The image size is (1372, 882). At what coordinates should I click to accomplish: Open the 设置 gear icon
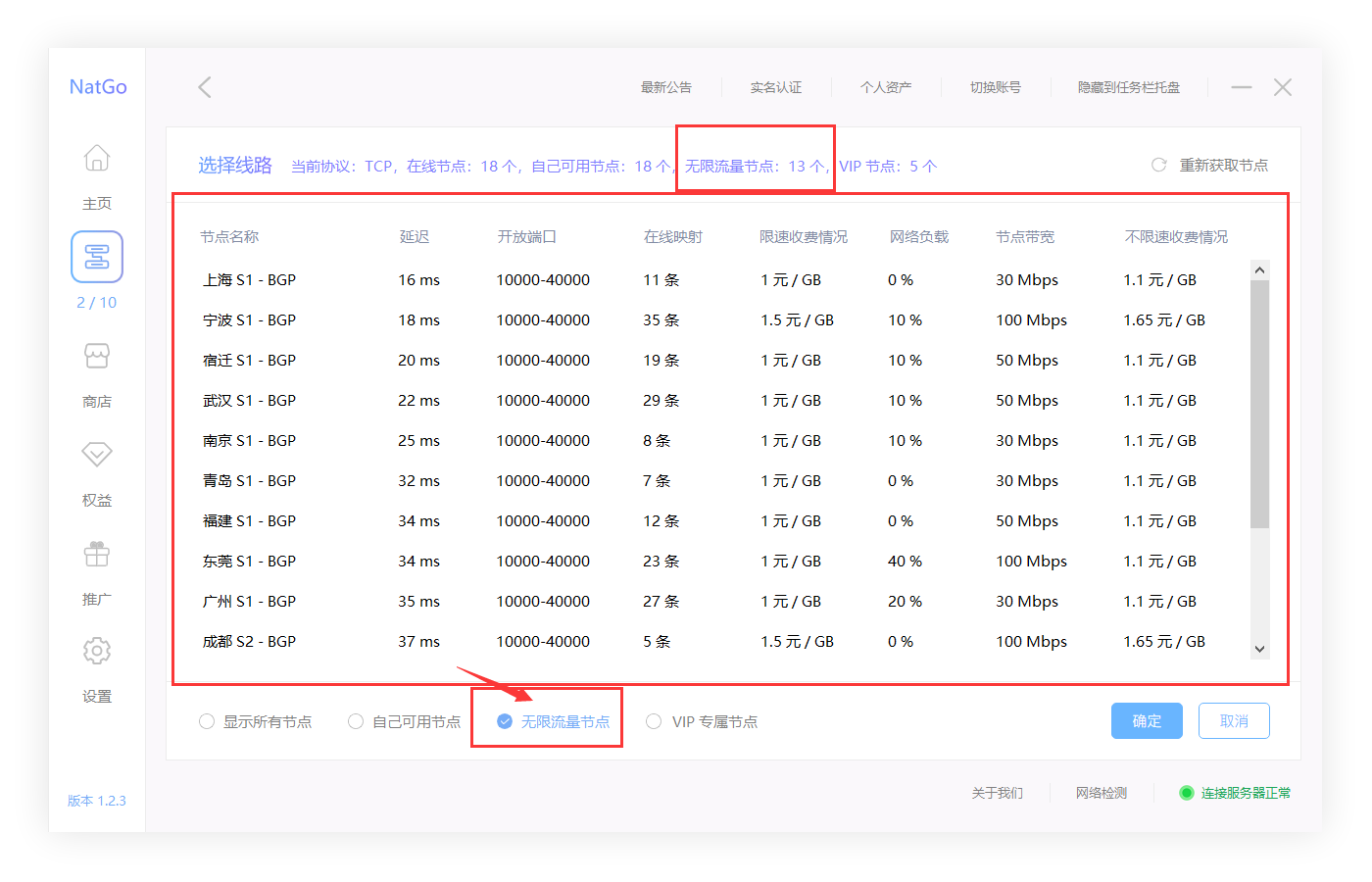point(97,651)
